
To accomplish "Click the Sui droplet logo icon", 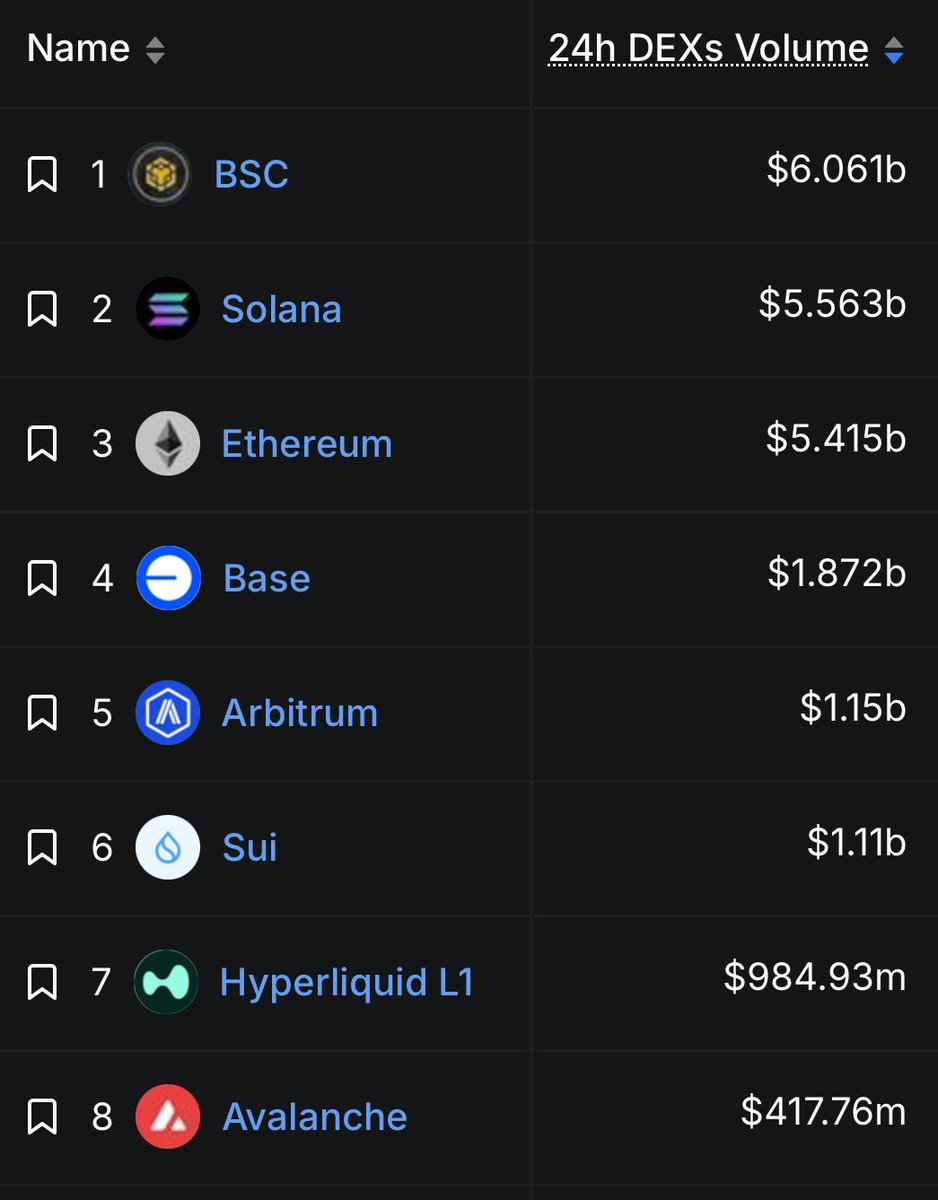I will (167, 847).
